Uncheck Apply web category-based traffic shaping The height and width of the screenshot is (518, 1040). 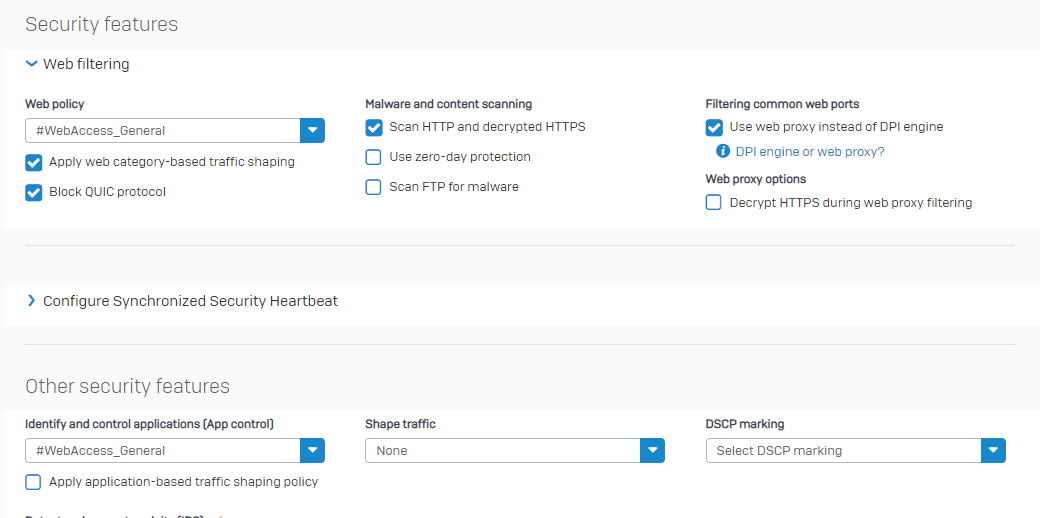(34, 162)
